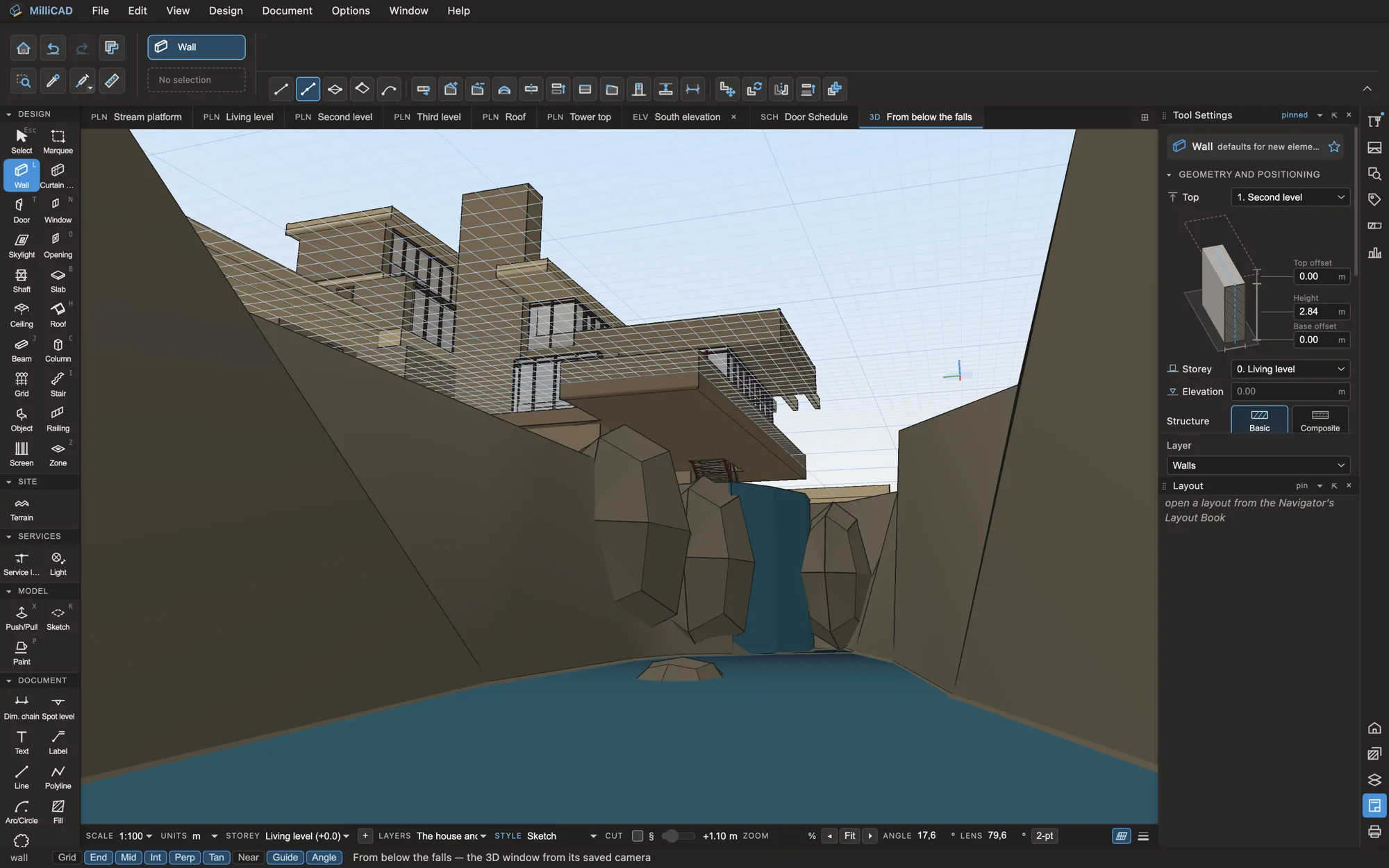Tick the CUT checkbox
The image size is (1389, 868).
(637, 836)
